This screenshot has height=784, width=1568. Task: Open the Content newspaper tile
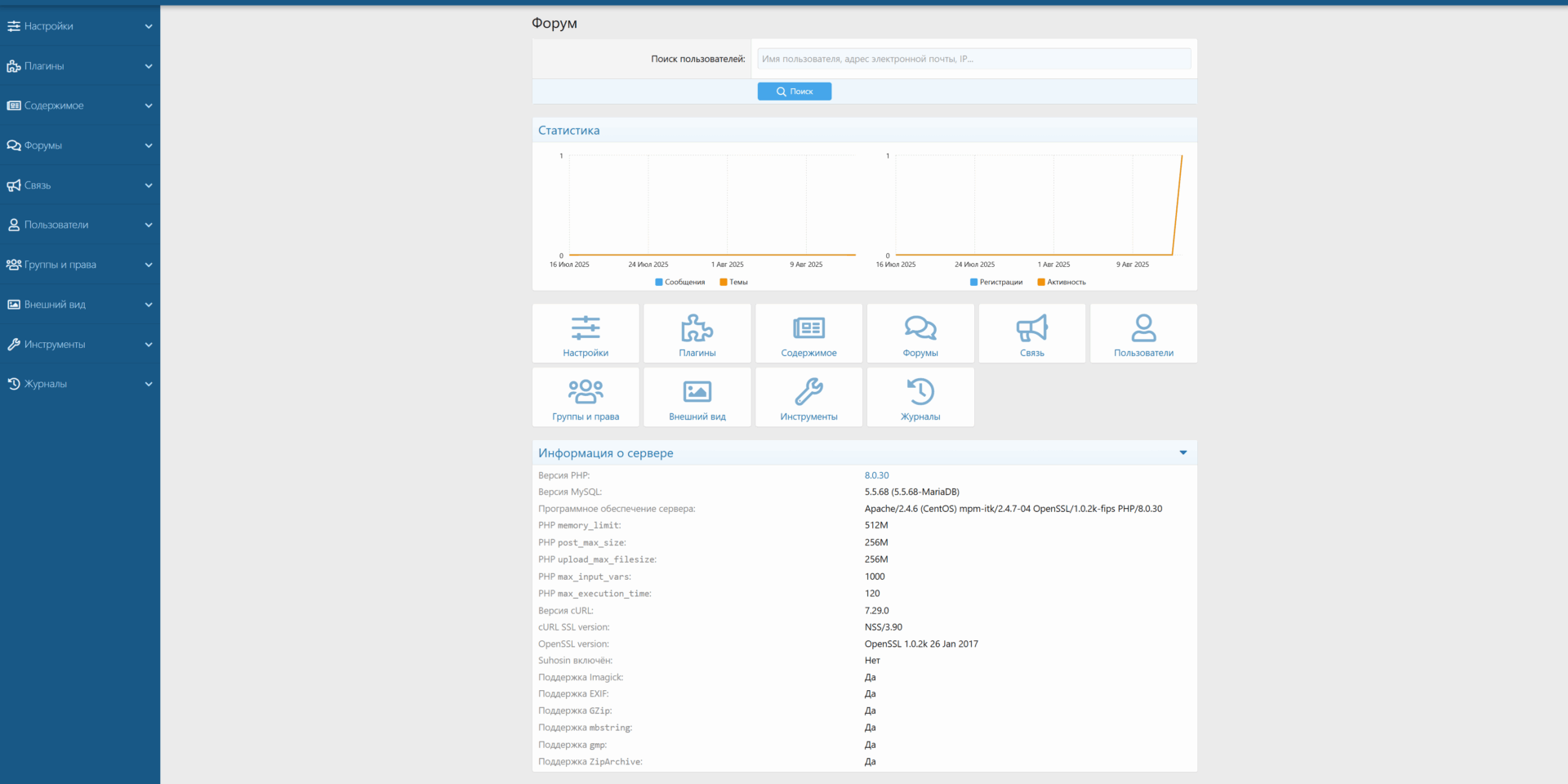808,333
